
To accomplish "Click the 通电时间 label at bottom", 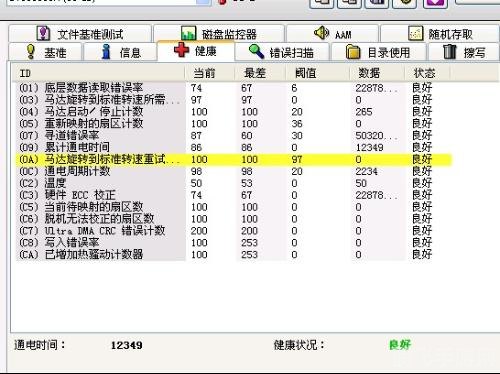I will point(39,345).
